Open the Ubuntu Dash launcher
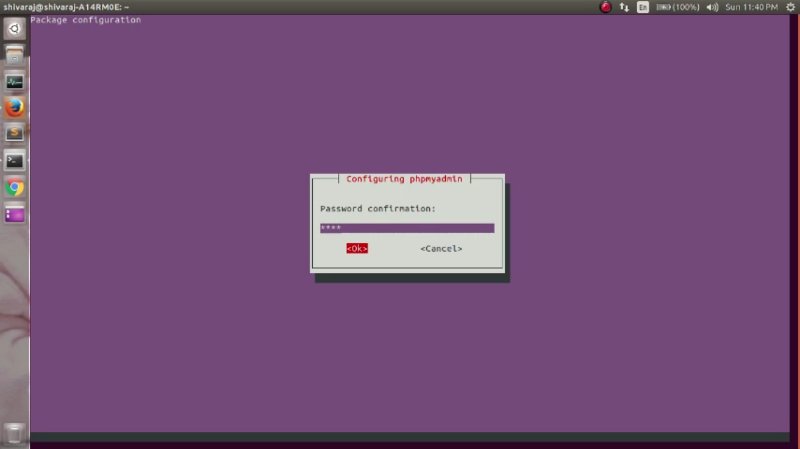Screen dimensions: 800x449 point(14,29)
